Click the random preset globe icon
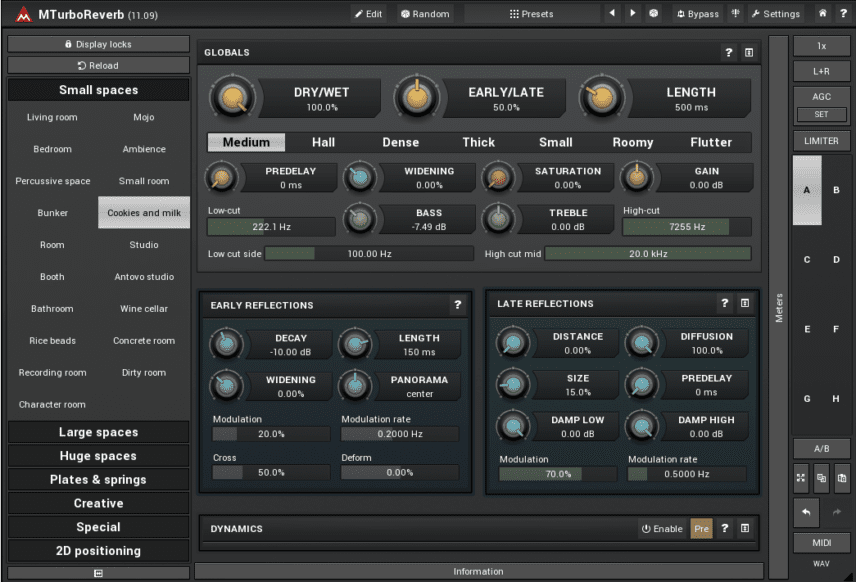856x582 pixels. click(653, 13)
